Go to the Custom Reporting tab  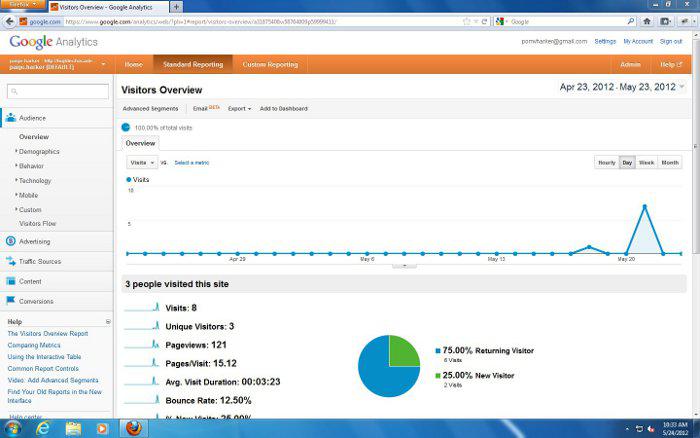pos(270,64)
